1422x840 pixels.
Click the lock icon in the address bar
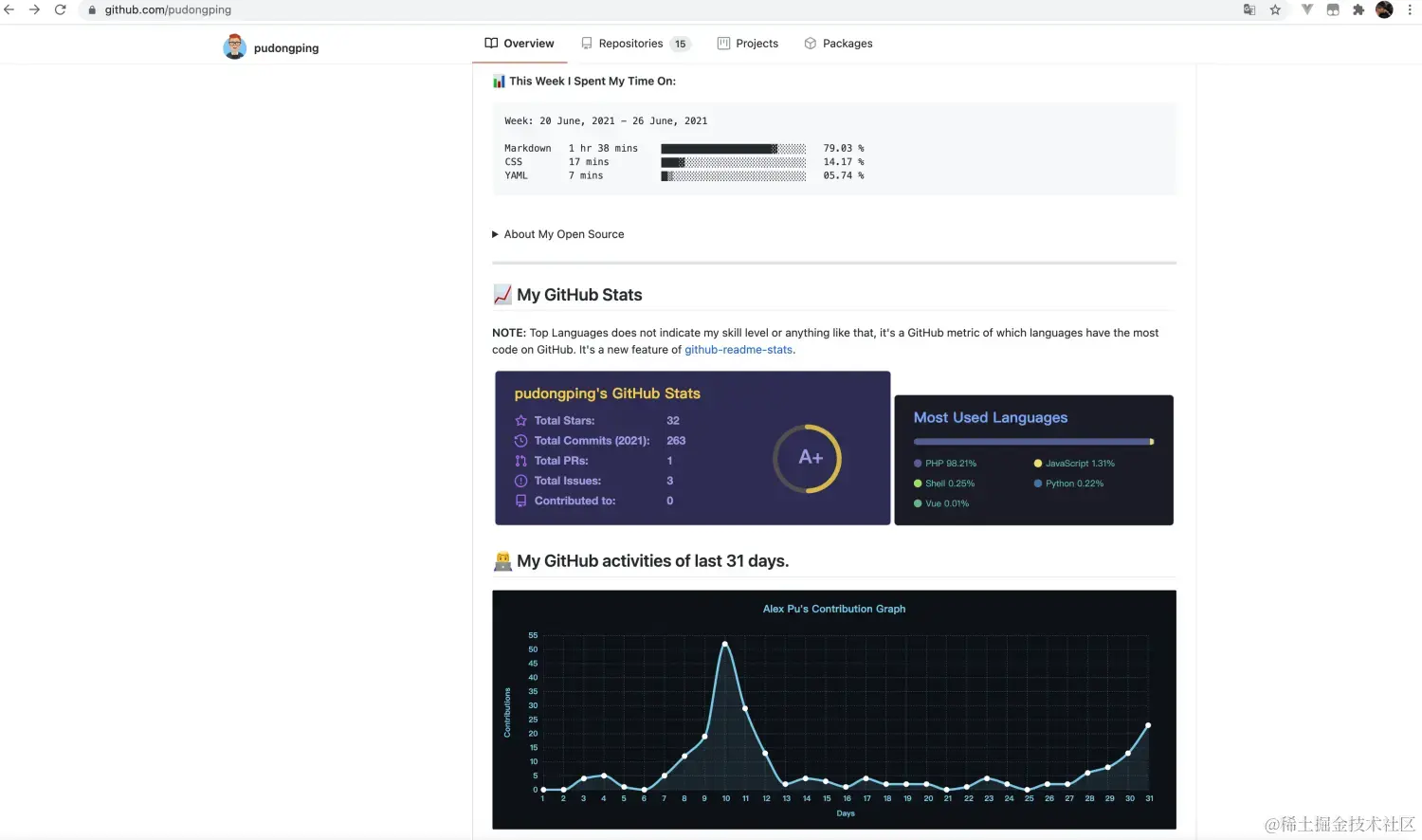point(92,10)
